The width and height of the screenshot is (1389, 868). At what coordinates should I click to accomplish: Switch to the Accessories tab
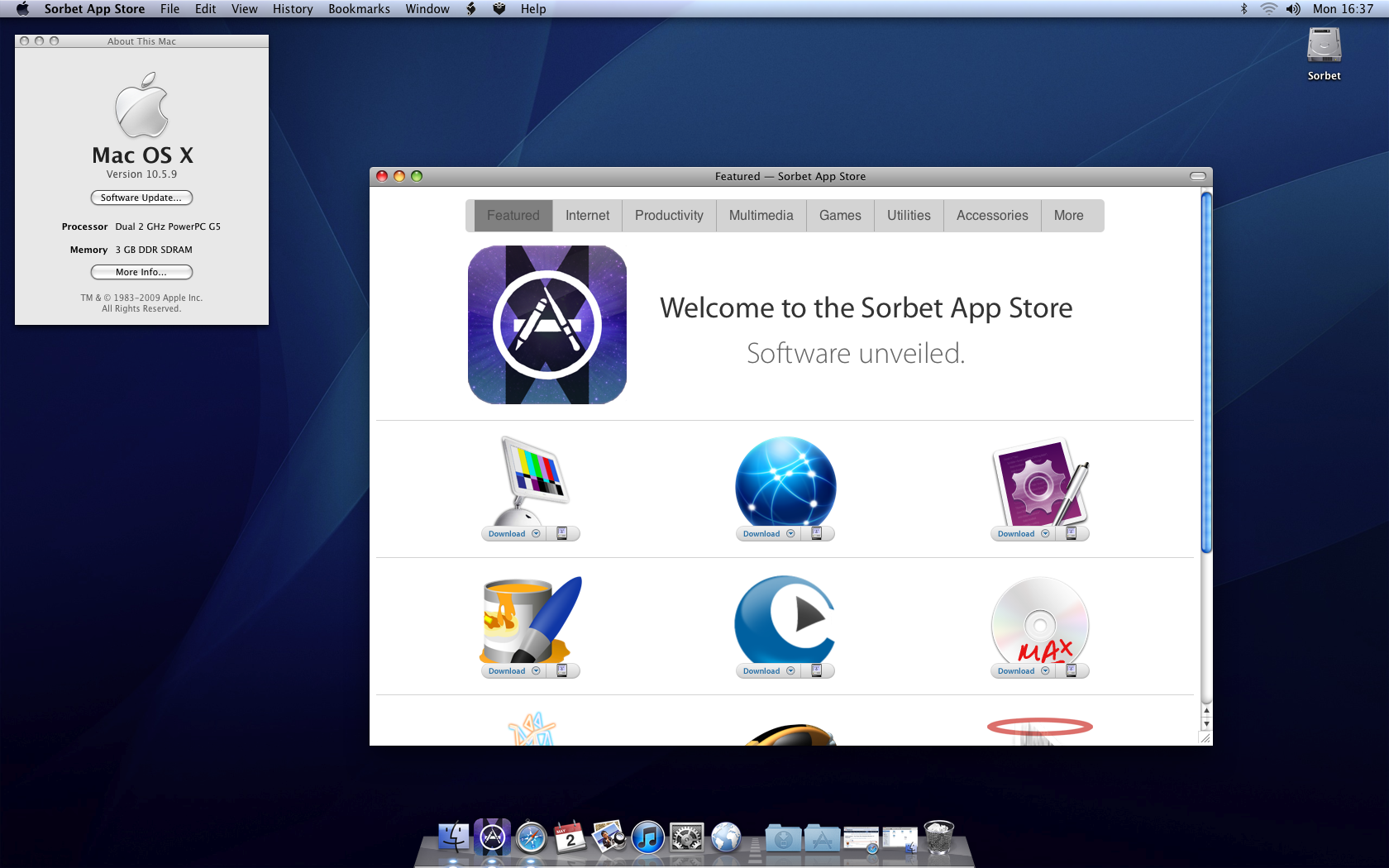tap(992, 215)
